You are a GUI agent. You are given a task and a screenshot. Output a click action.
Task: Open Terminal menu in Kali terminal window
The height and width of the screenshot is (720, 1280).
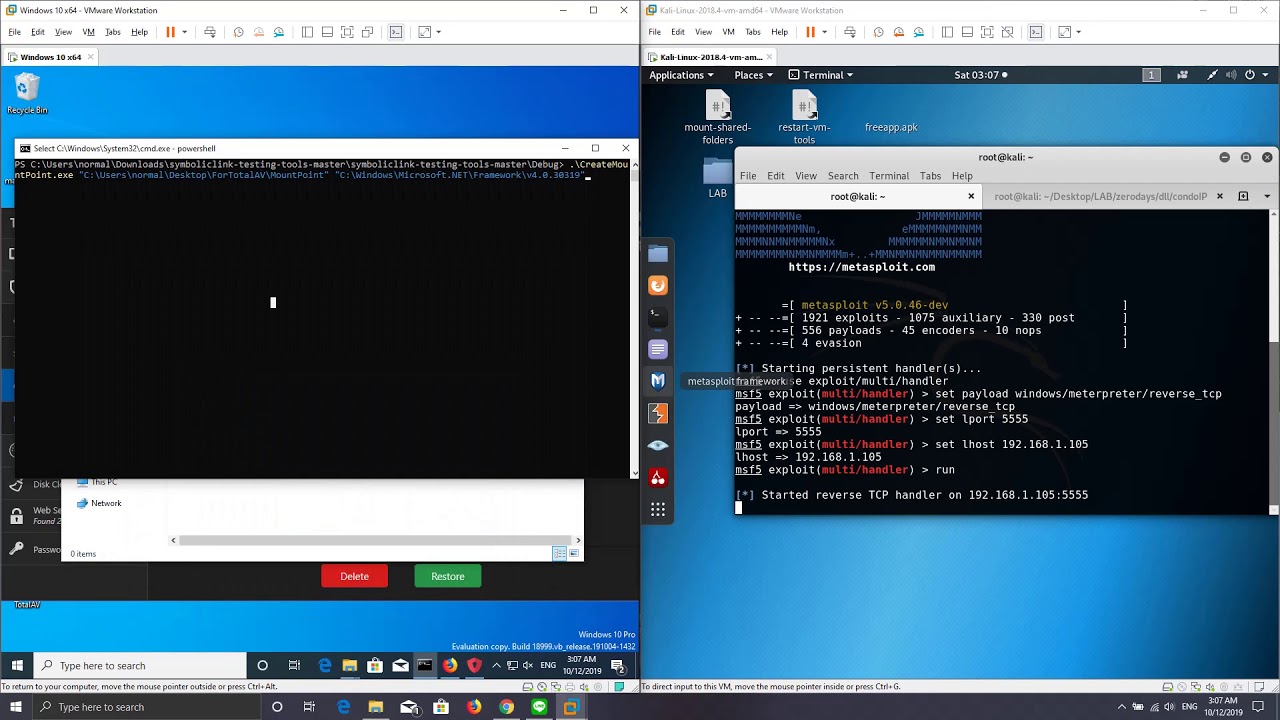[x=889, y=176]
